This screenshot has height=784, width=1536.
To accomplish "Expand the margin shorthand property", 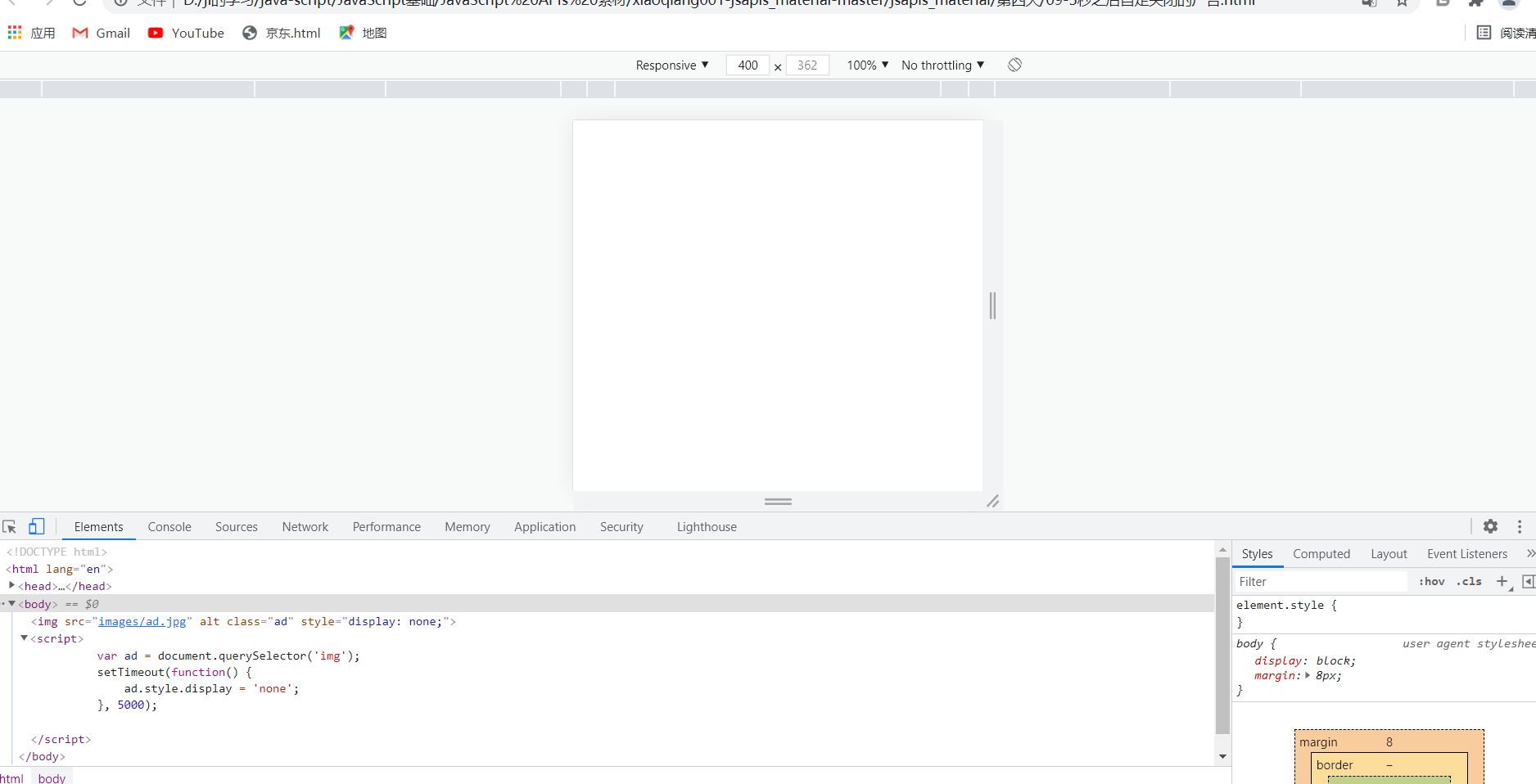I will click(x=1307, y=676).
